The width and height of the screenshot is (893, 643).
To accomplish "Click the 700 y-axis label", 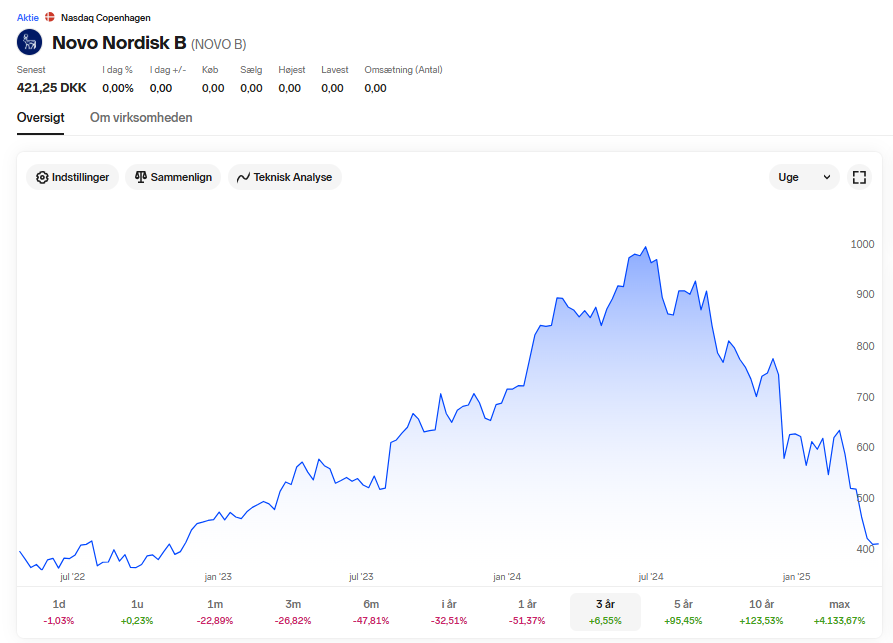I will click(x=865, y=397).
